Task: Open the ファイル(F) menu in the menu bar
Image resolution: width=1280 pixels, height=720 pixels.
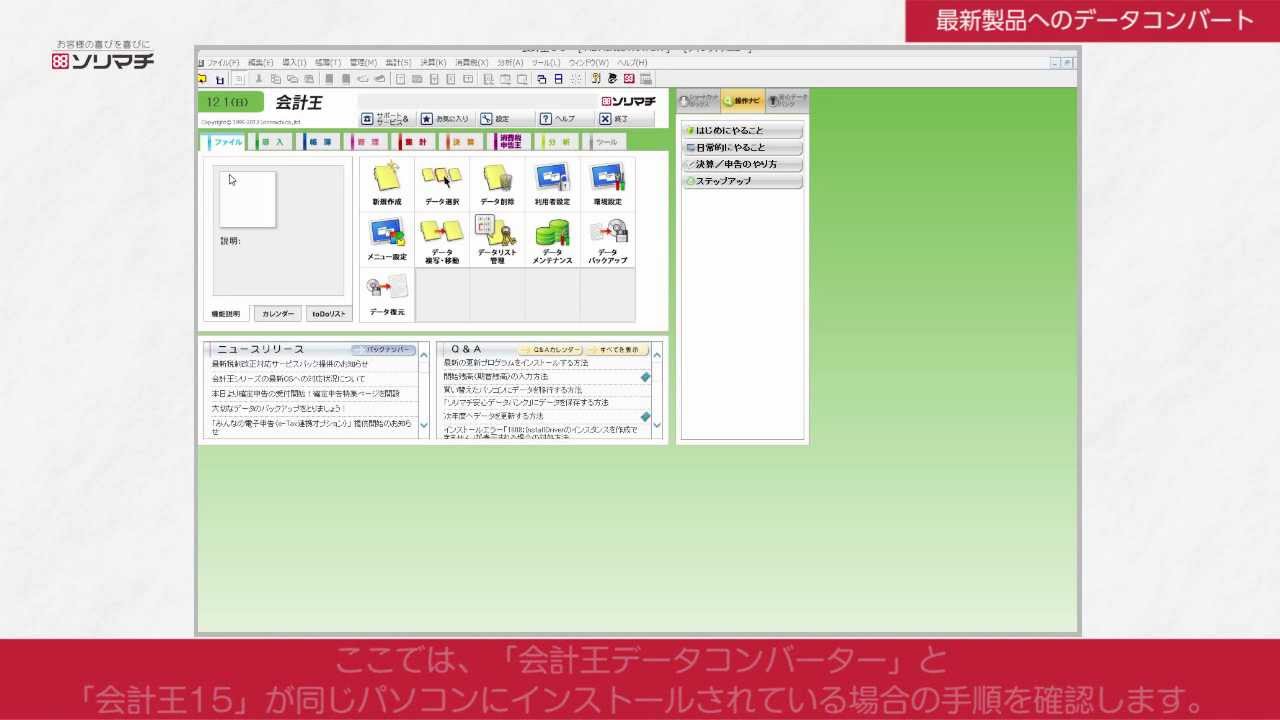Action: coord(222,62)
